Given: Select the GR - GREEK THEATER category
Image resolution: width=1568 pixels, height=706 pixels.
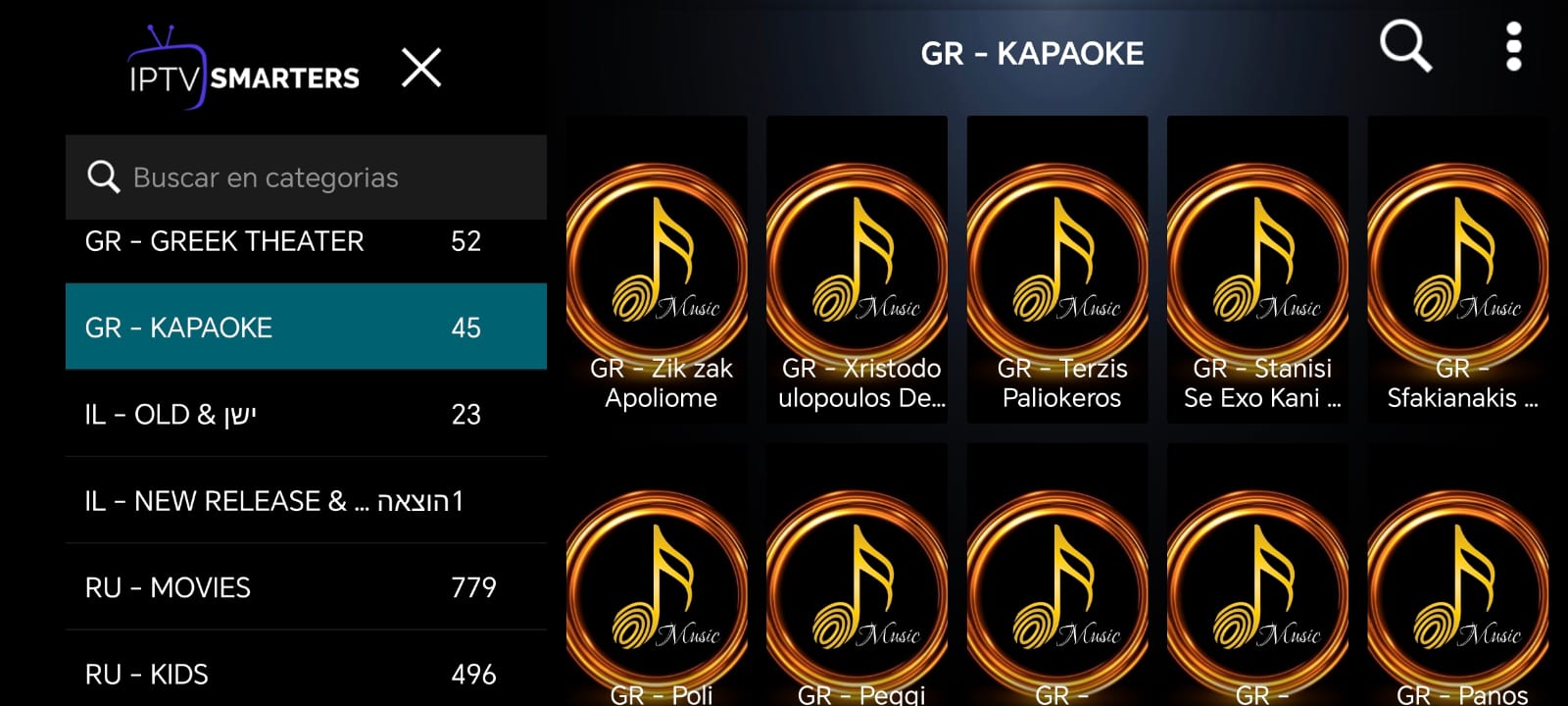Looking at the screenshot, I should 306,241.
